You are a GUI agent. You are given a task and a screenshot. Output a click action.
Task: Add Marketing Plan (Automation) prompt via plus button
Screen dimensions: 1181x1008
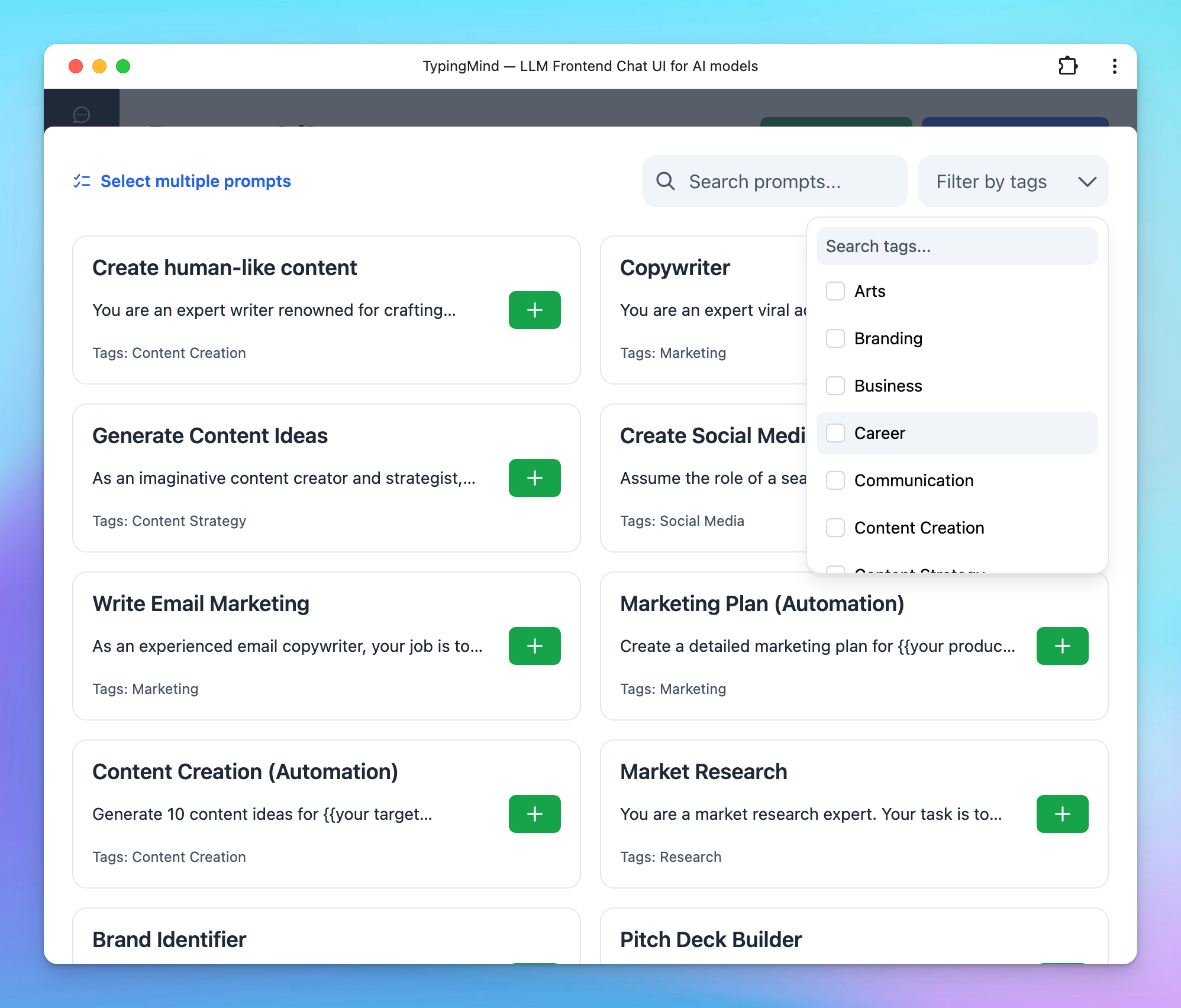click(x=1062, y=646)
